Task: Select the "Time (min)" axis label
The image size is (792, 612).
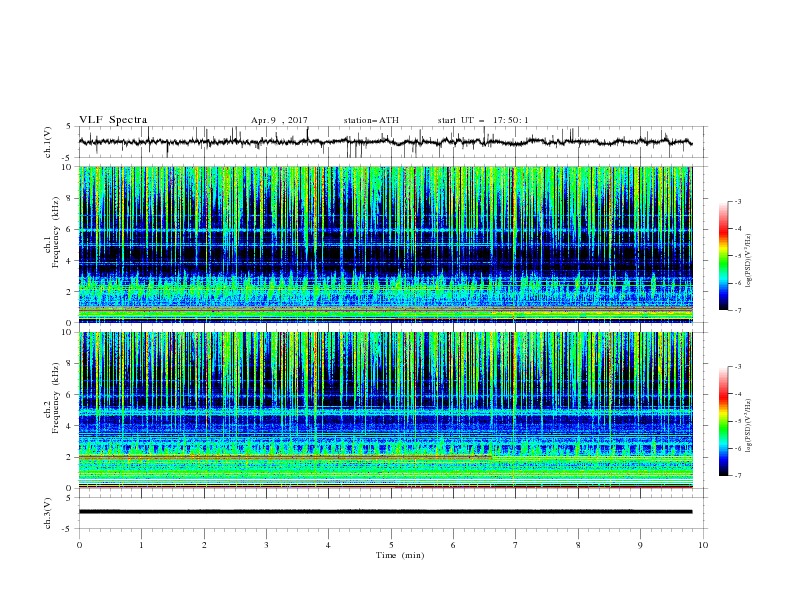Action: [400, 555]
